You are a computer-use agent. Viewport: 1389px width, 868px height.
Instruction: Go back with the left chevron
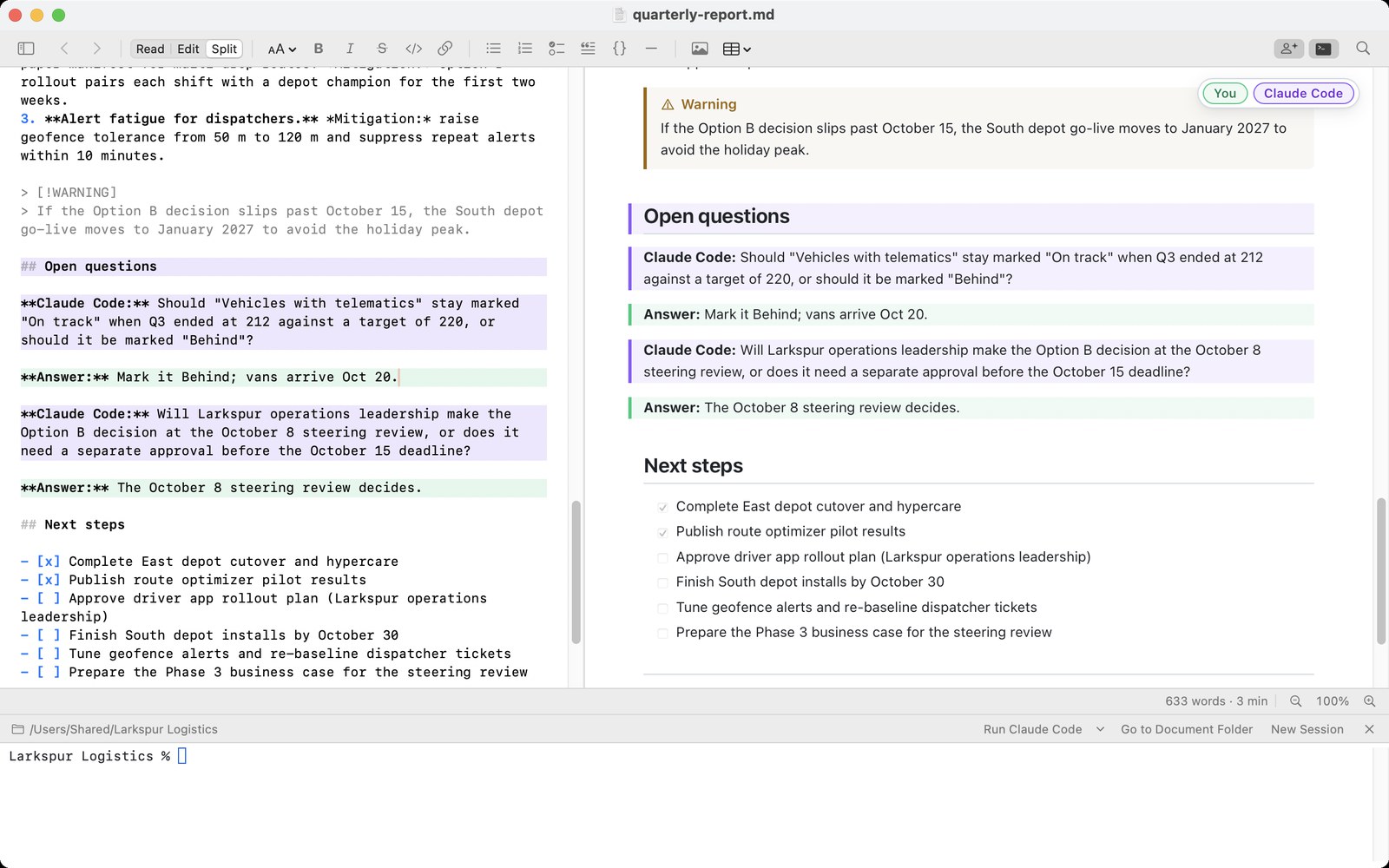[x=64, y=49]
